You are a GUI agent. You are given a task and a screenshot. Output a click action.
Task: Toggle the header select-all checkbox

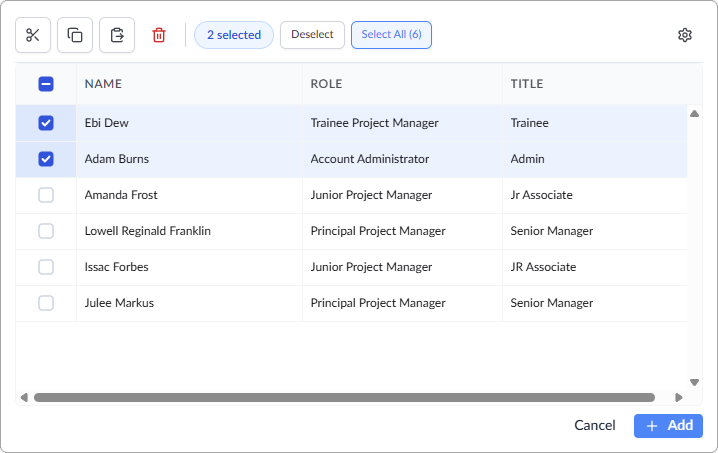pyautogui.click(x=46, y=84)
